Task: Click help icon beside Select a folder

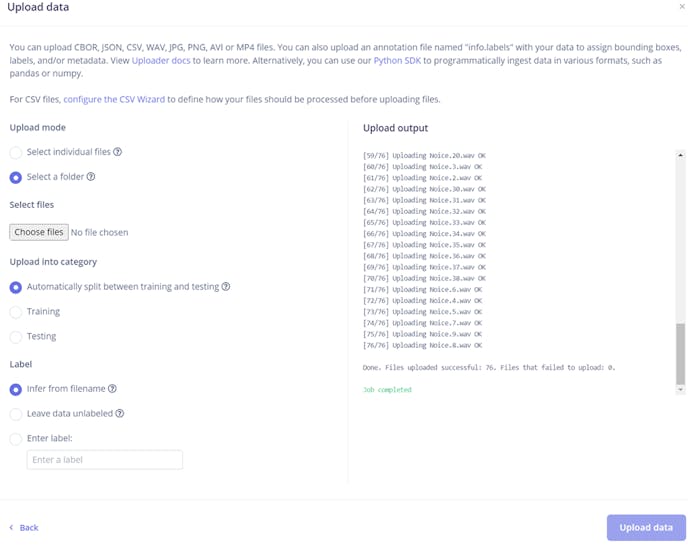Action: pyautogui.click(x=91, y=177)
